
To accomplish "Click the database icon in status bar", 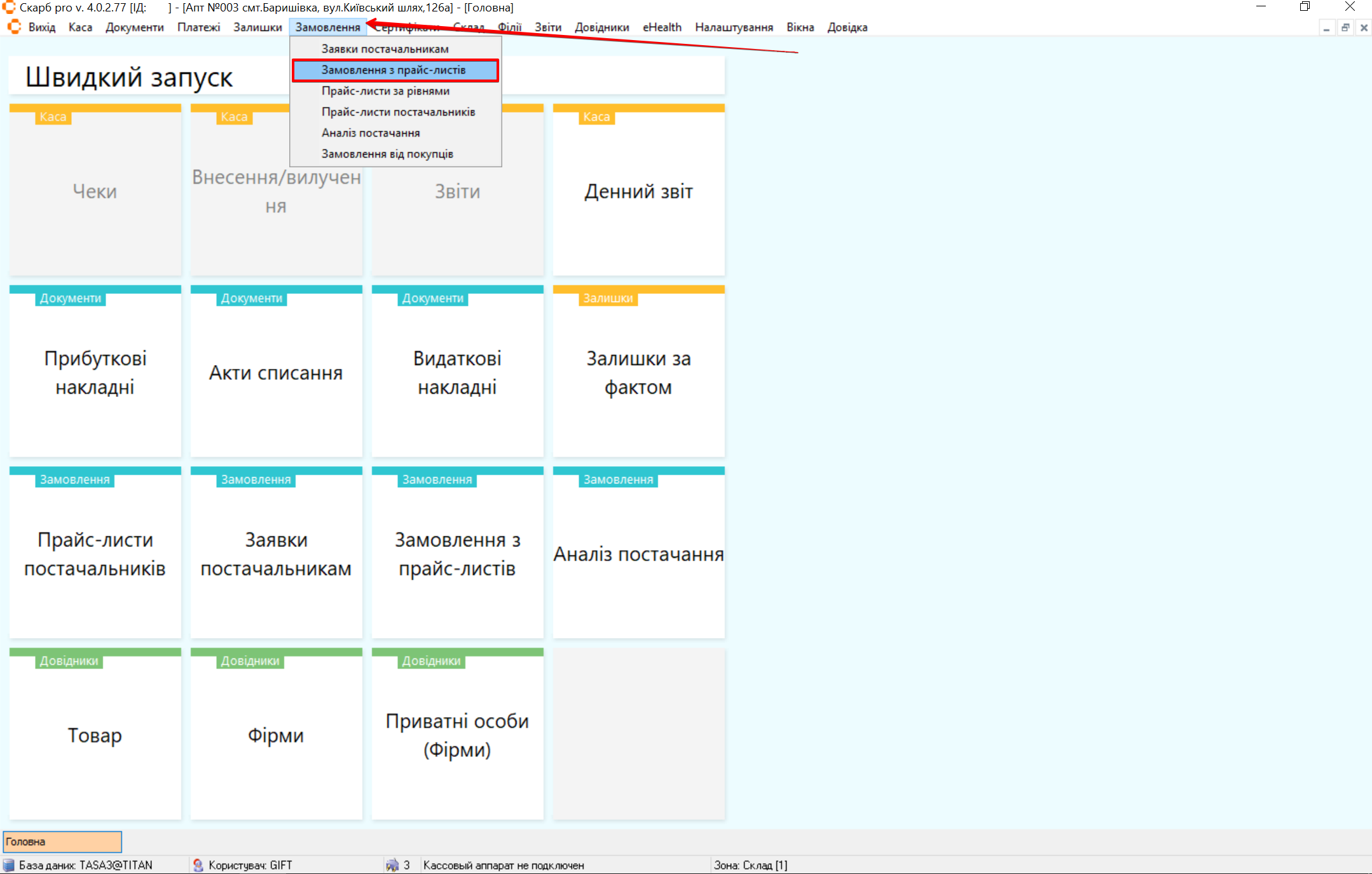I will tap(9, 865).
